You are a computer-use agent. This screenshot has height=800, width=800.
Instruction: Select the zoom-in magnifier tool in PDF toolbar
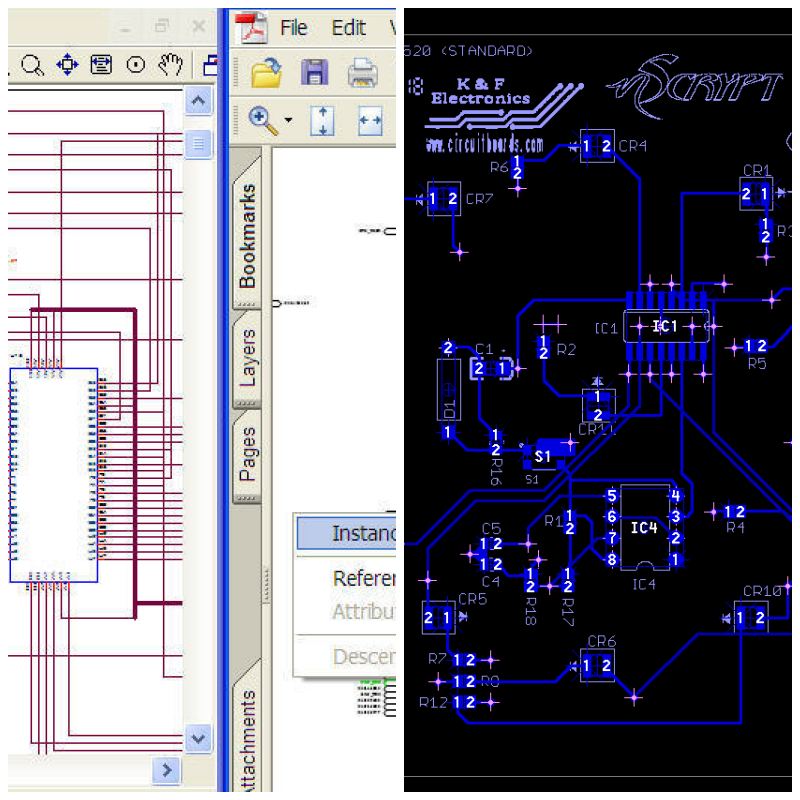pos(263,121)
